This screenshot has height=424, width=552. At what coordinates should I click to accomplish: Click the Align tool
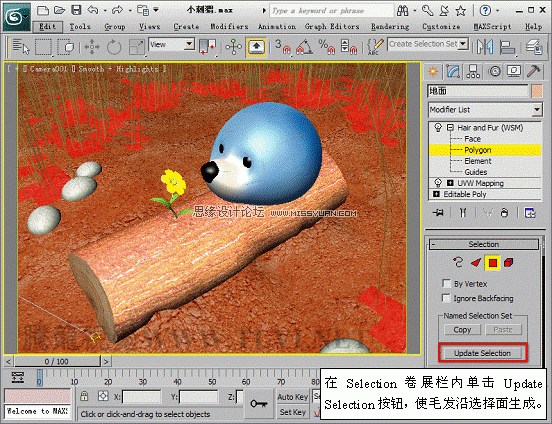coord(508,46)
